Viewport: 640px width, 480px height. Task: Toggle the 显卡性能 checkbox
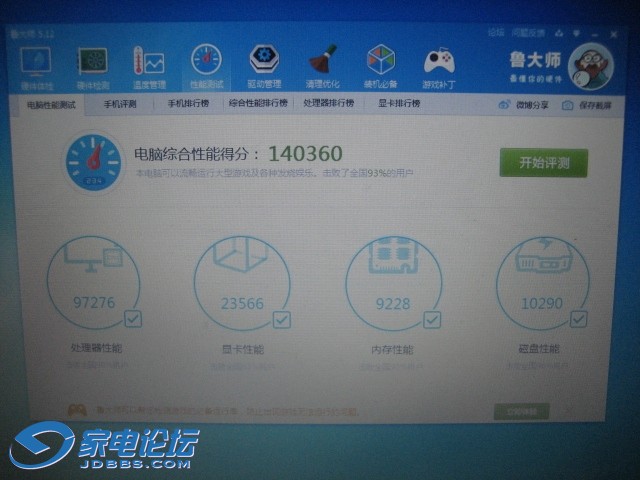[281, 320]
